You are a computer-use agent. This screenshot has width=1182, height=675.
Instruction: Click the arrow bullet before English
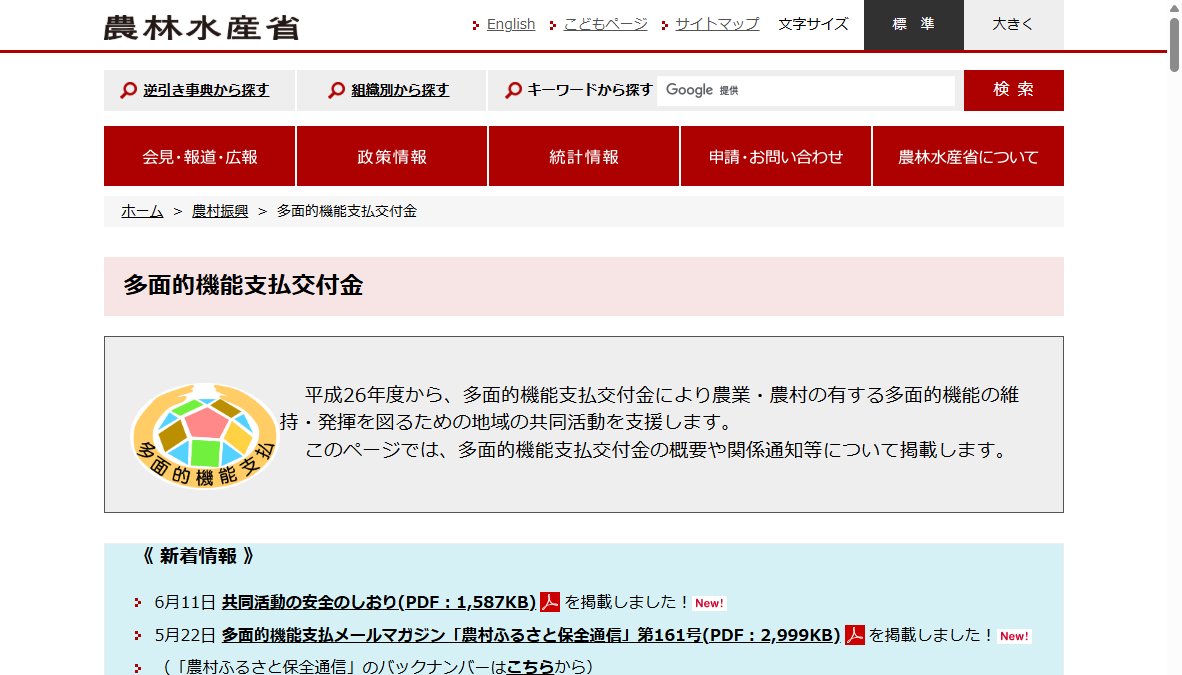476,26
